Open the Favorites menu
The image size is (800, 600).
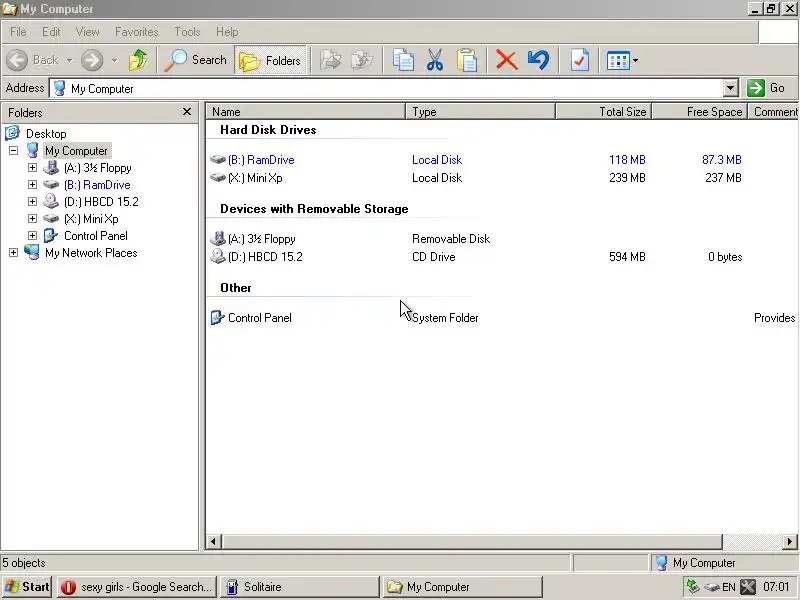tap(137, 32)
